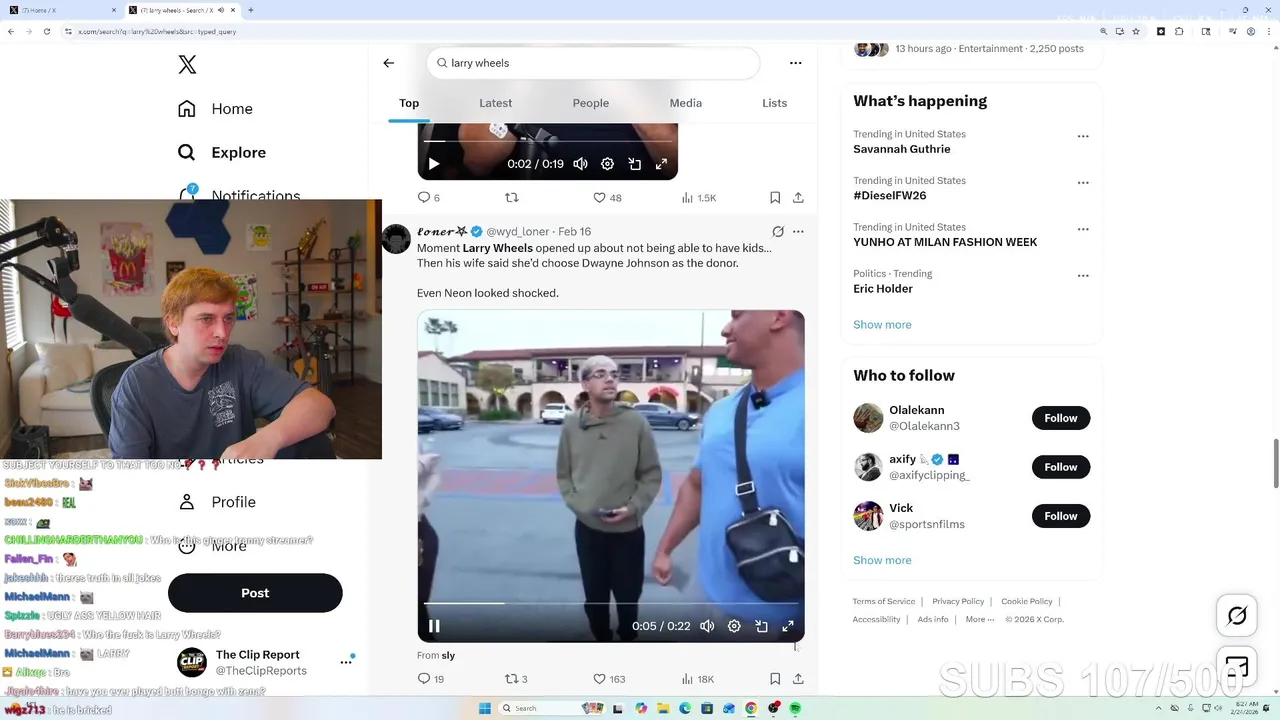Expand the 0:19 video to fullscreen
Screen dimensions: 1280x720
coord(661,164)
